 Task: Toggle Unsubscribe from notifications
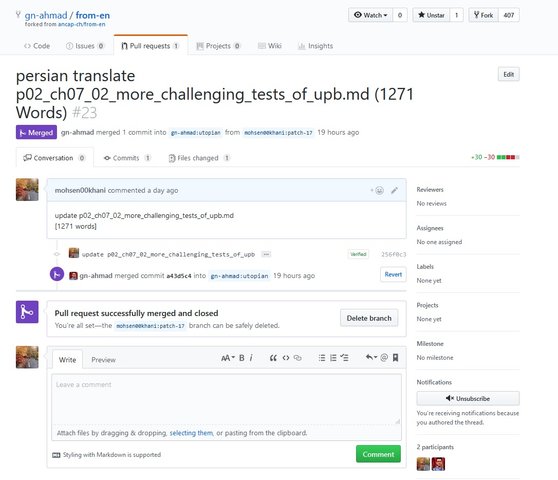(468, 399)
